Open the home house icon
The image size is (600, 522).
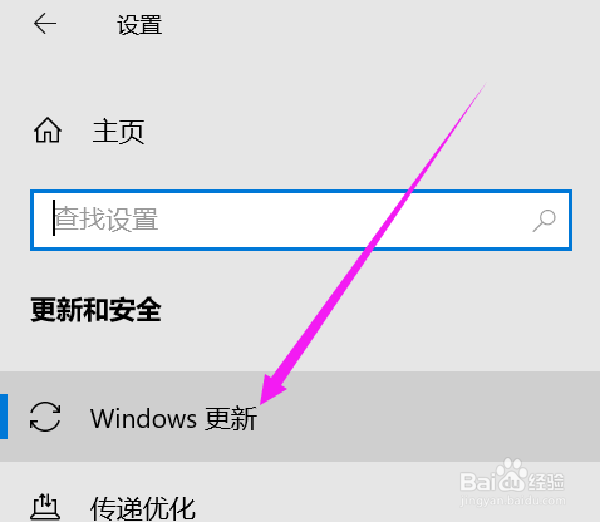(x=47, y=130)
